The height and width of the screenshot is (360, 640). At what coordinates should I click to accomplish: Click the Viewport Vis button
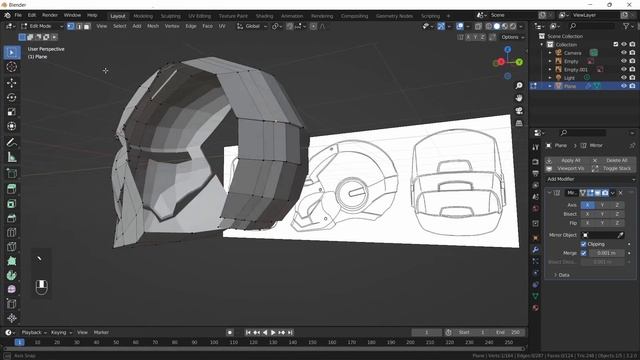pos(567,169)
